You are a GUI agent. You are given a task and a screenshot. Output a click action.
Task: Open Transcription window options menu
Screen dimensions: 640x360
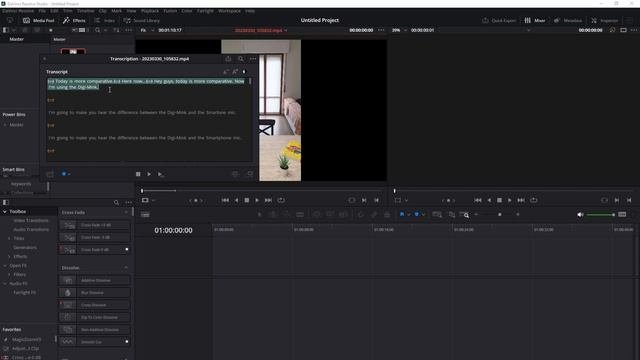(x=253, y=59)
